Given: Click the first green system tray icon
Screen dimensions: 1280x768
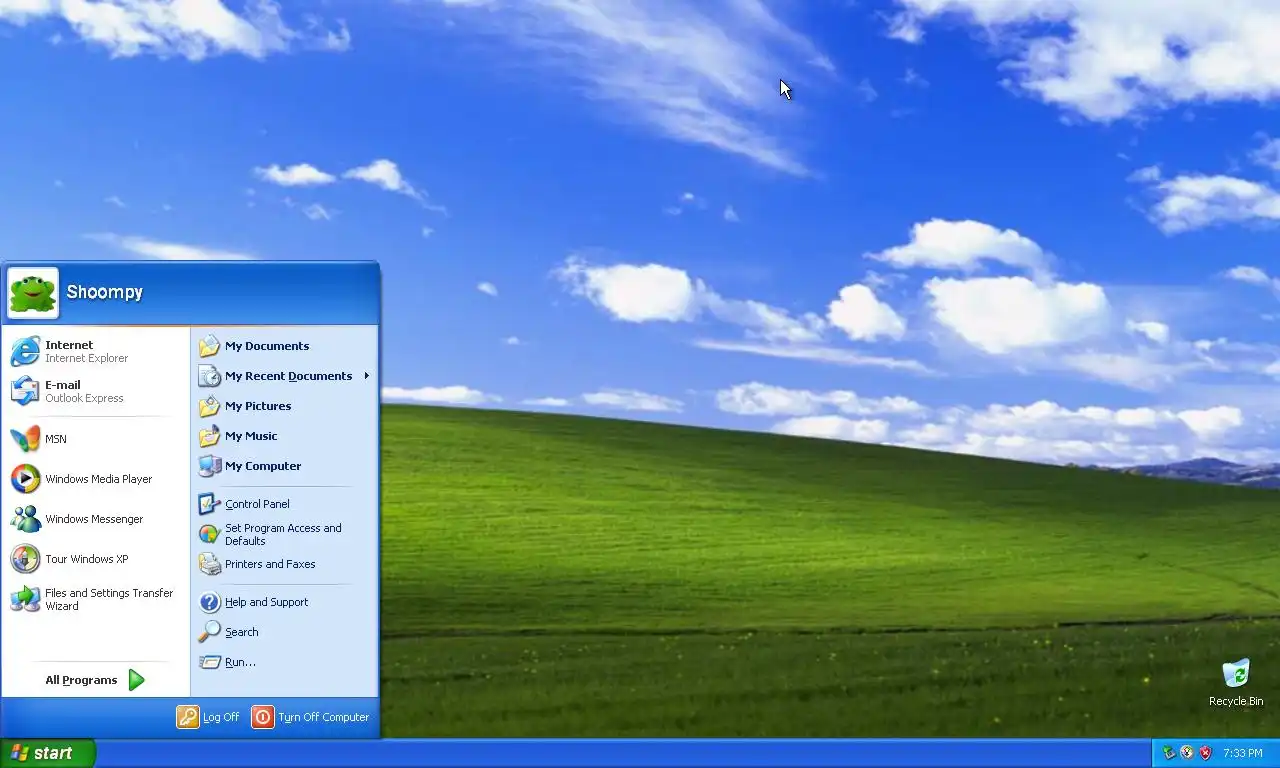Looking at the screenshot, I should [x=1168, y=753].
